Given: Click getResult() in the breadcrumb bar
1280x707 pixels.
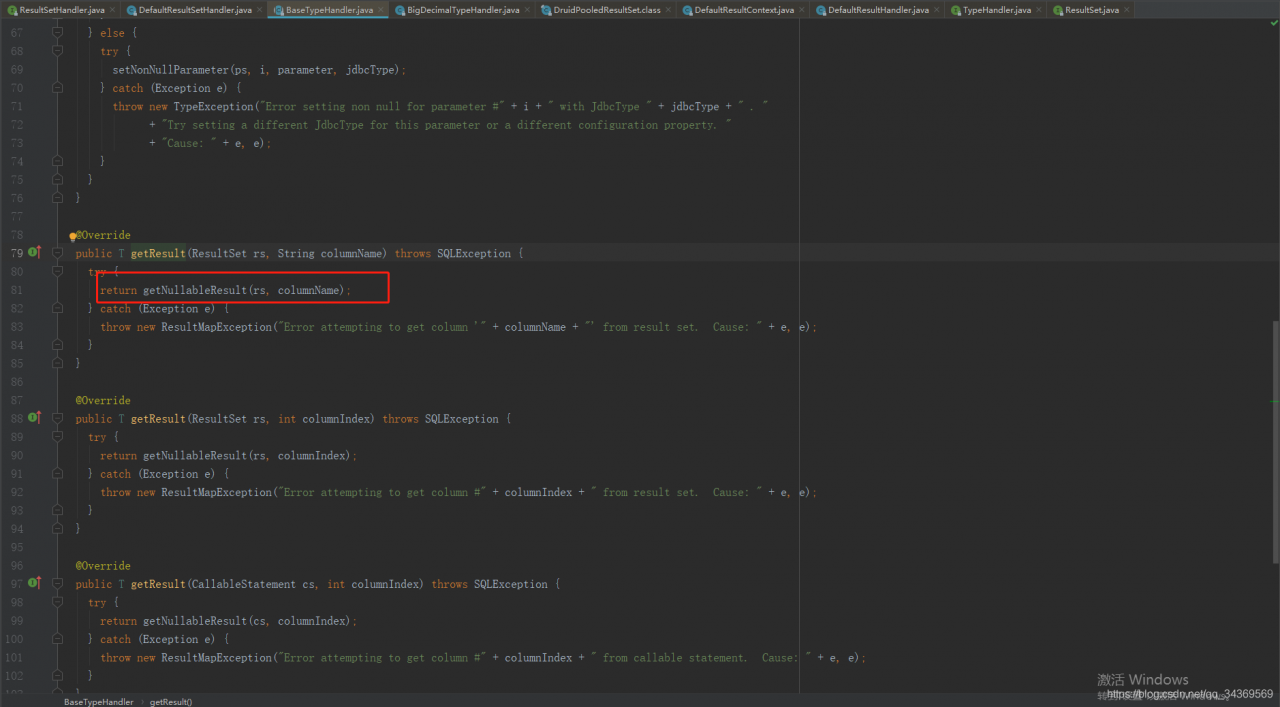Looking at the screenshot, I should (x=171, y=701).
